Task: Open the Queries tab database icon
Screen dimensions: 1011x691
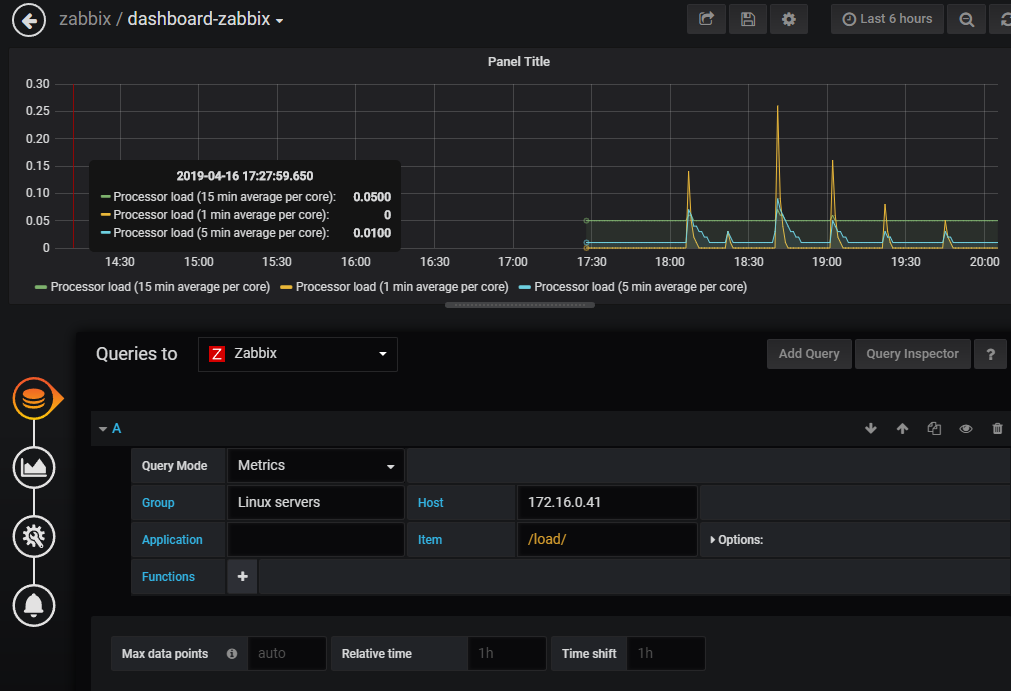Action: click(x=34, y=398)
